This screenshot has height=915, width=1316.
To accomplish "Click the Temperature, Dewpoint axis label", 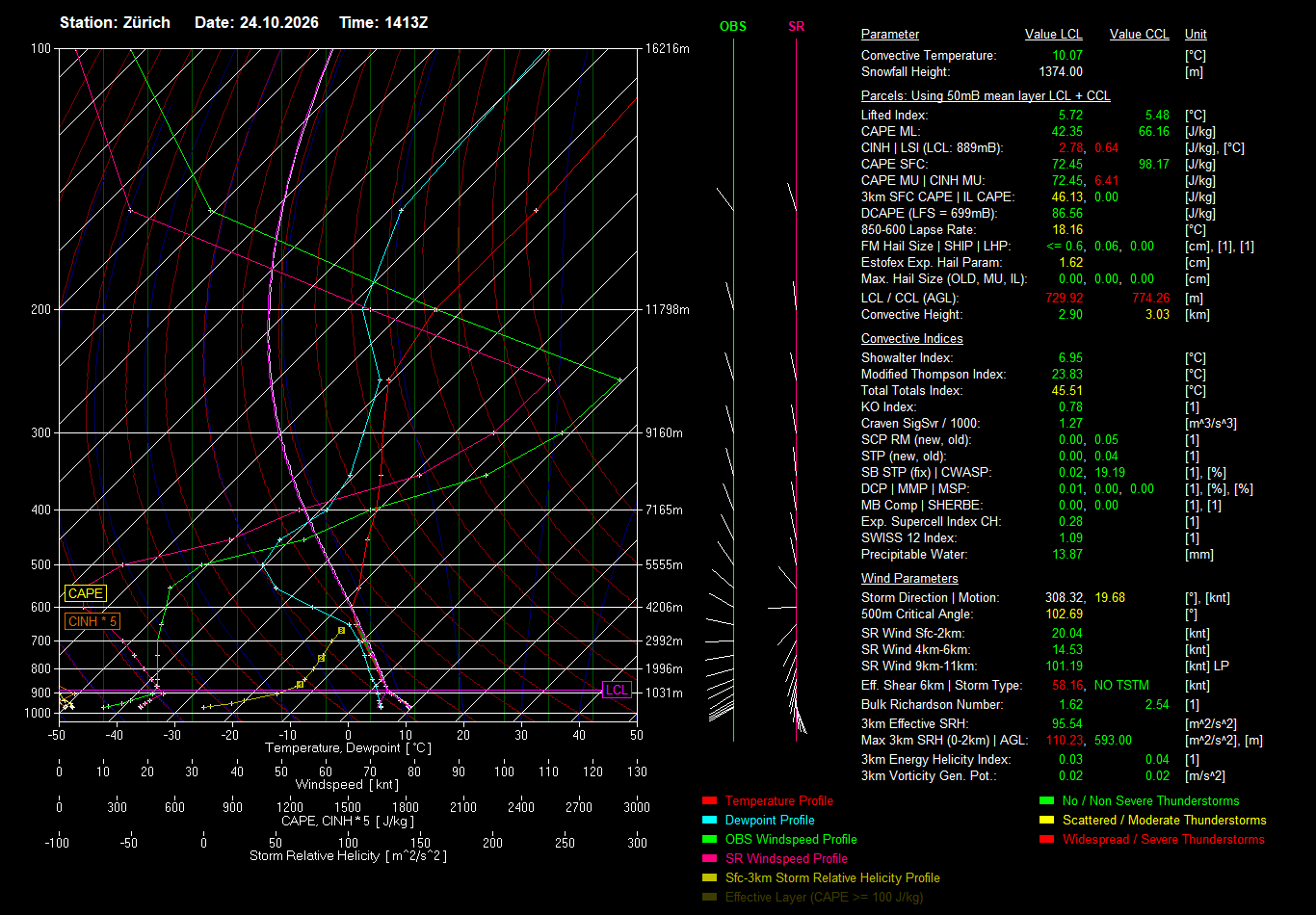I will tap(348, 747).
